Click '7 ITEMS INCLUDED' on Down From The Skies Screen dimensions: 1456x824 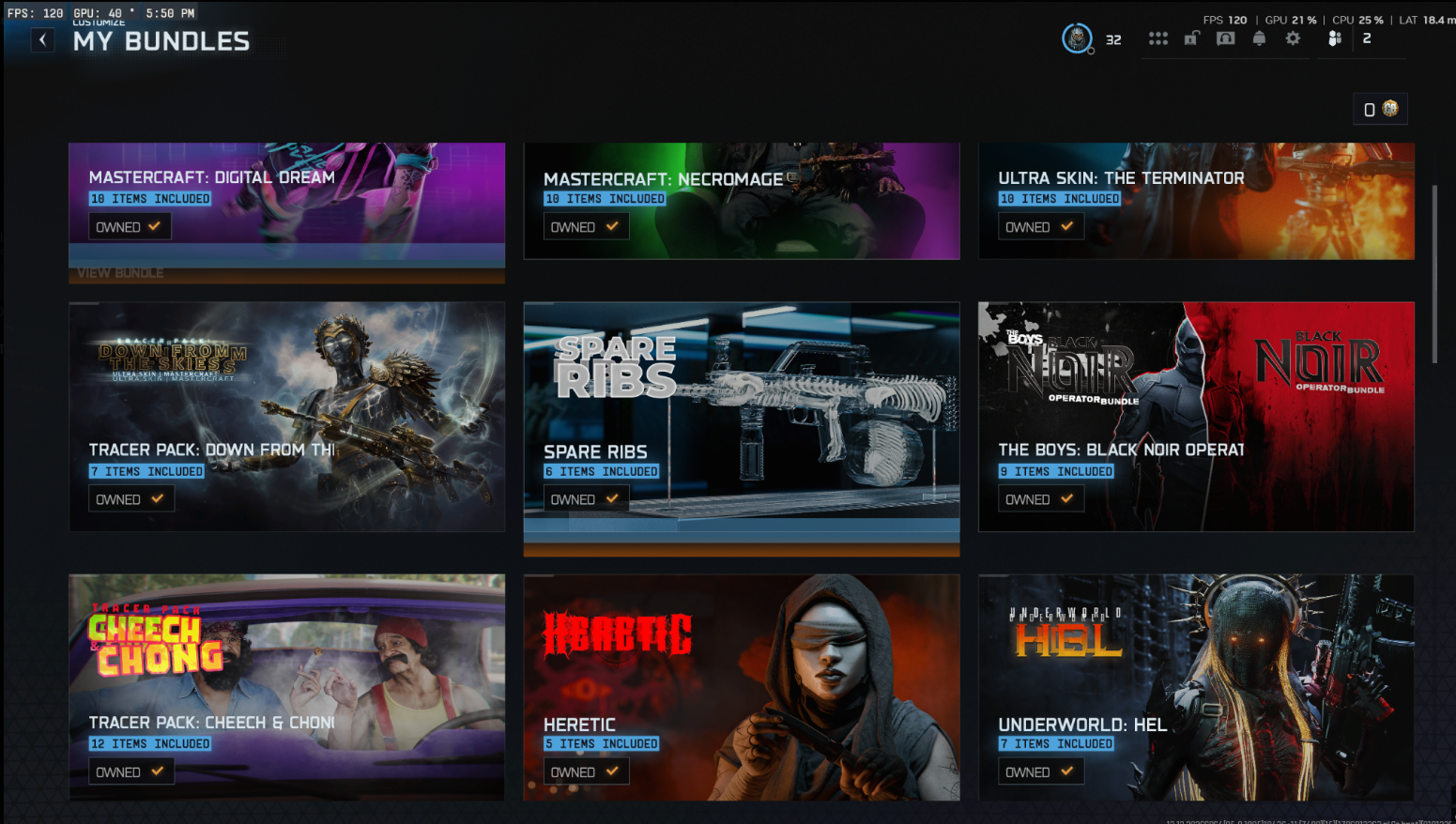146,471
